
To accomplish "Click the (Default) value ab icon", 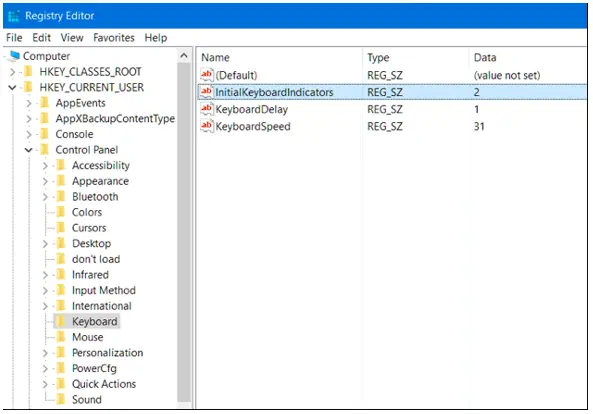I will coord(206,75).
